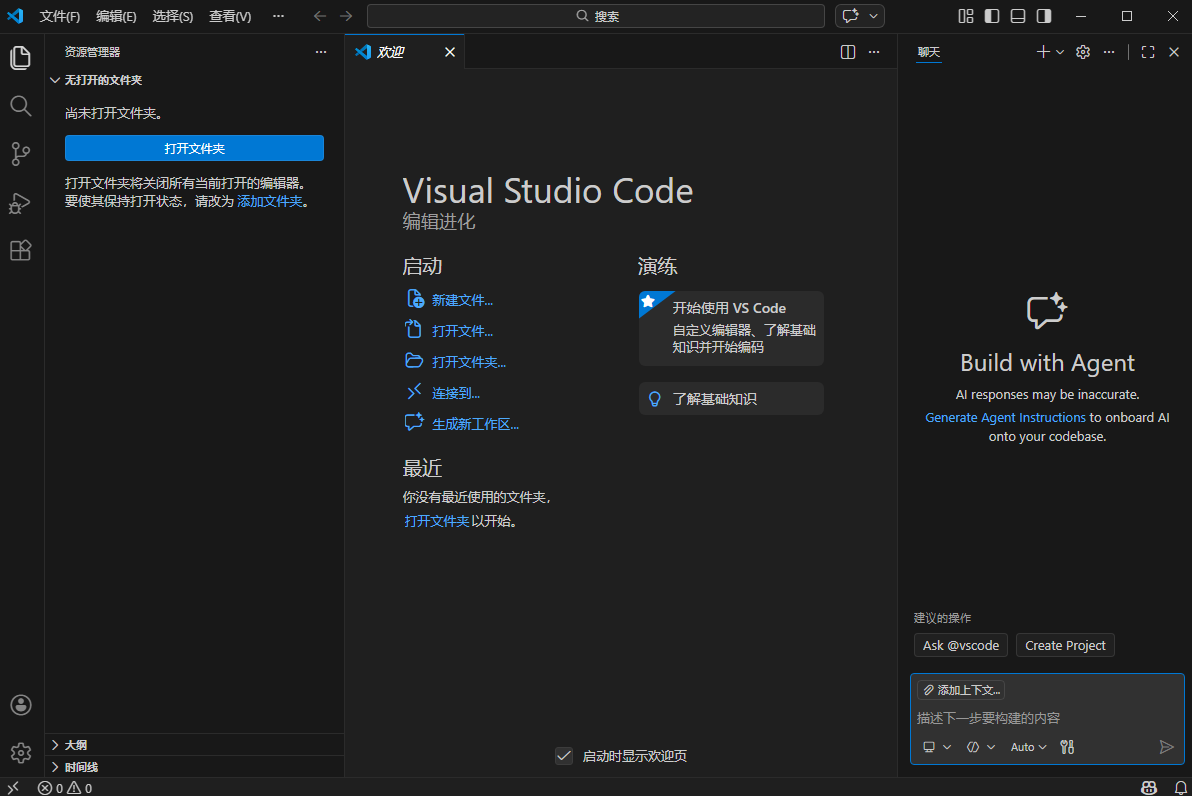Open the new chat dropdown arrow
This screenshot has width=1192, height=796.
(1060, 52)
